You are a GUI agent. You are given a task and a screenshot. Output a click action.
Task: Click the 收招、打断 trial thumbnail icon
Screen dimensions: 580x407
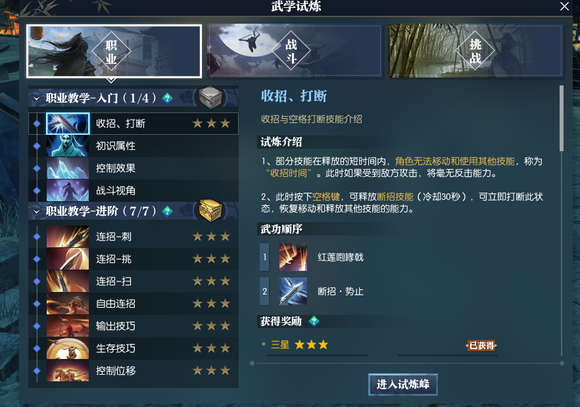[x=68, y=124]
